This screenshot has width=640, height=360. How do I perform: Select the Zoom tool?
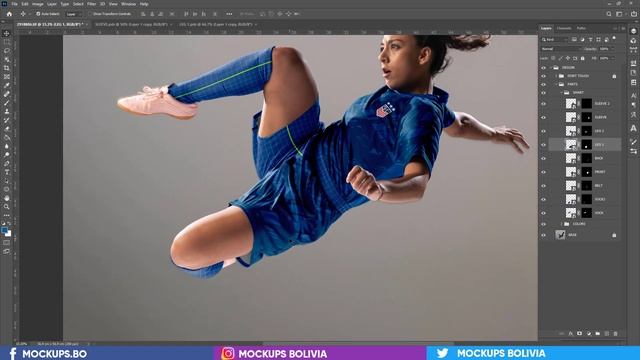7,207
